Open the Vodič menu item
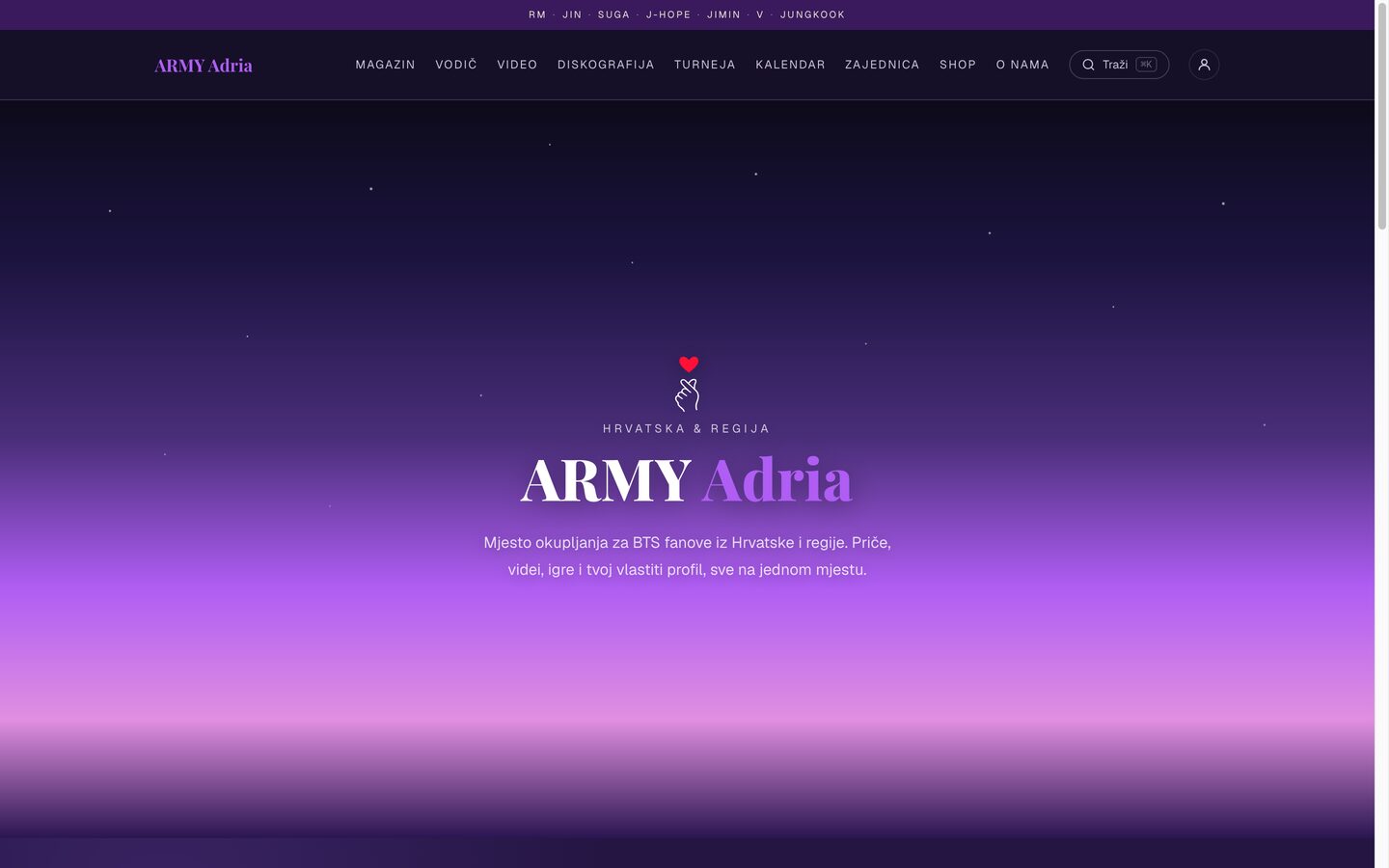 click(x=456, y=65)
